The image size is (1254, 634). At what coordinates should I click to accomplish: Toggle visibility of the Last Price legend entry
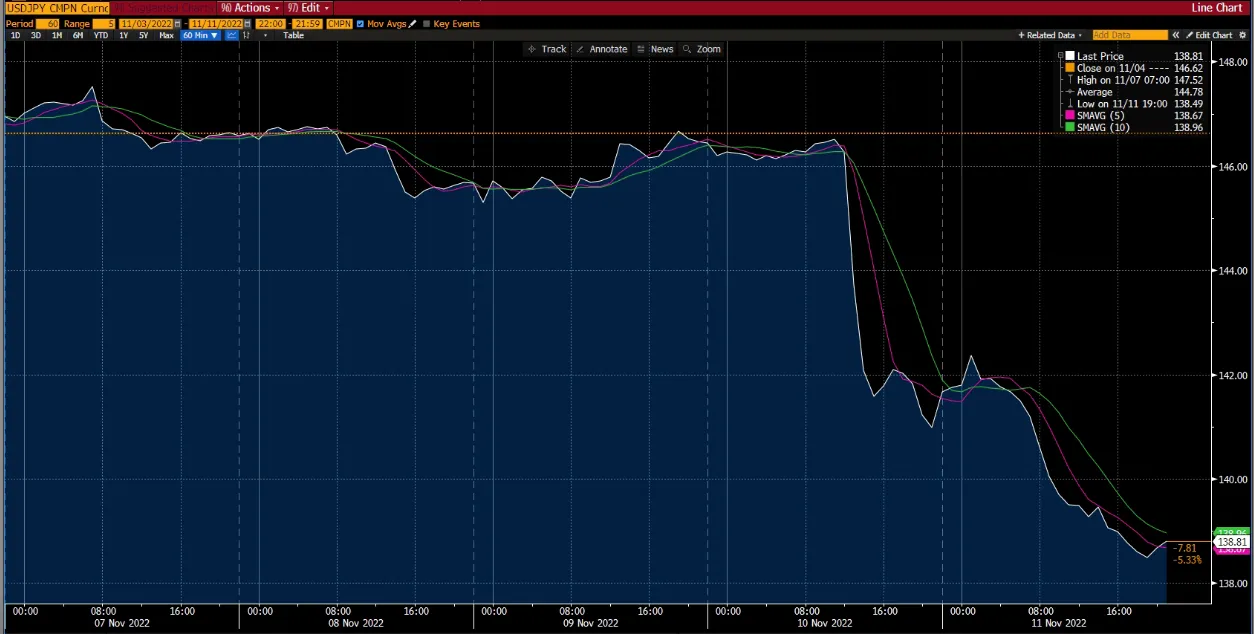coord(1069,56)
